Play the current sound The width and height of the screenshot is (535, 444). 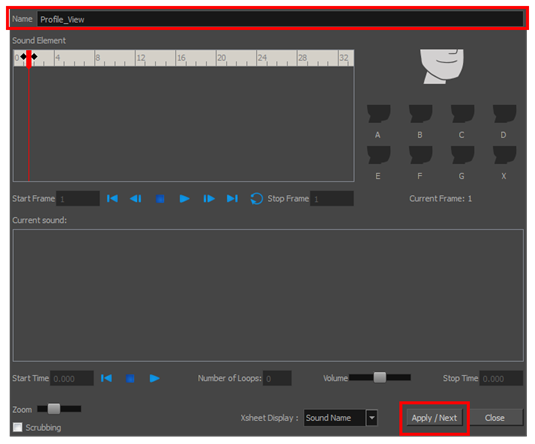click(x=154, y=378)
